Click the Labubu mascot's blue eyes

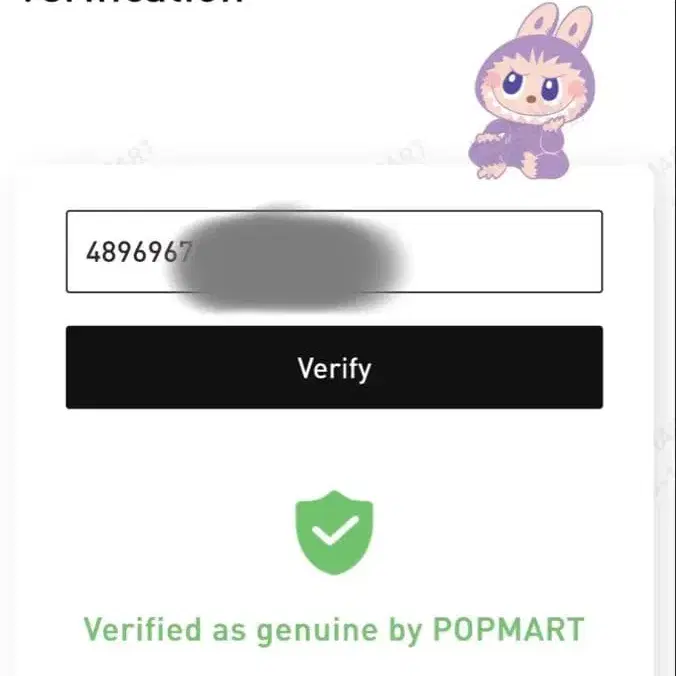531,85
